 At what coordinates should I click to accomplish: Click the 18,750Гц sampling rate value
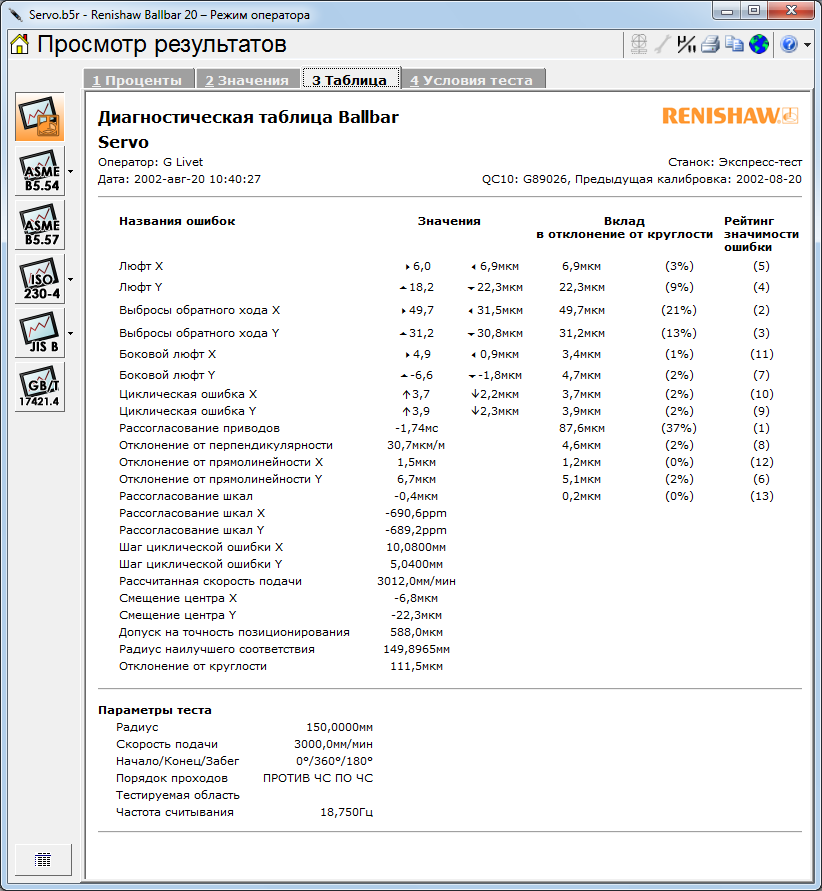[x=347, y=812]
